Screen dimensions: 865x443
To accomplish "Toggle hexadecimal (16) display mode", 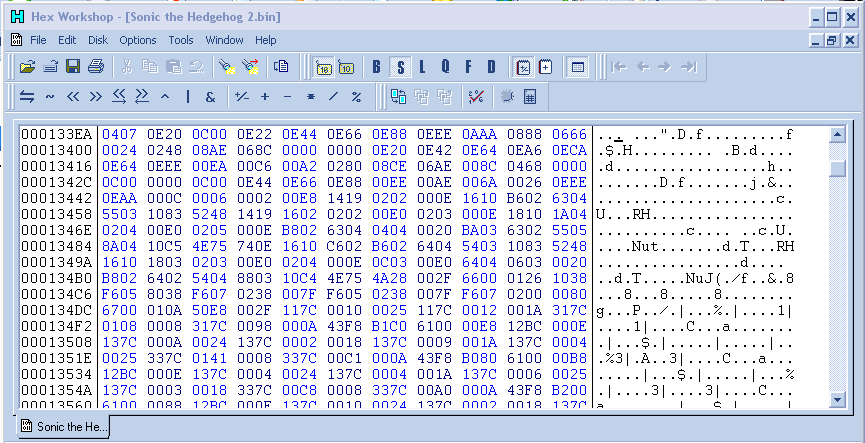I will coord(323,68).
